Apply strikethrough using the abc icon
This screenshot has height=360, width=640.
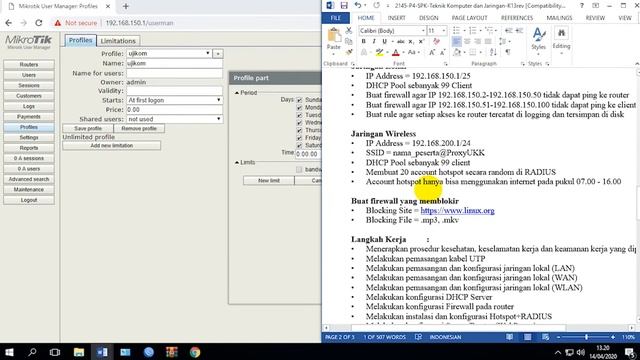coord(401,41)
